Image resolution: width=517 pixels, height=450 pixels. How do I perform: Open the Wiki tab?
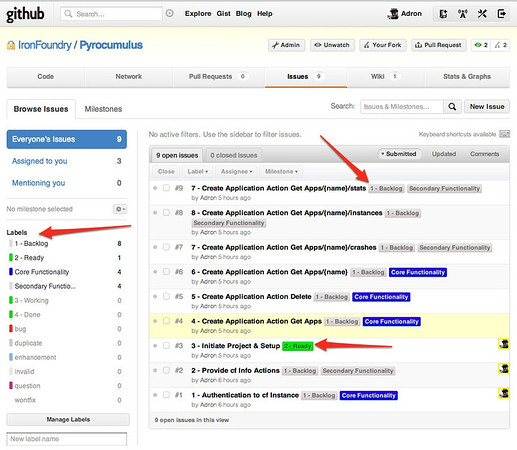point(385,77)
